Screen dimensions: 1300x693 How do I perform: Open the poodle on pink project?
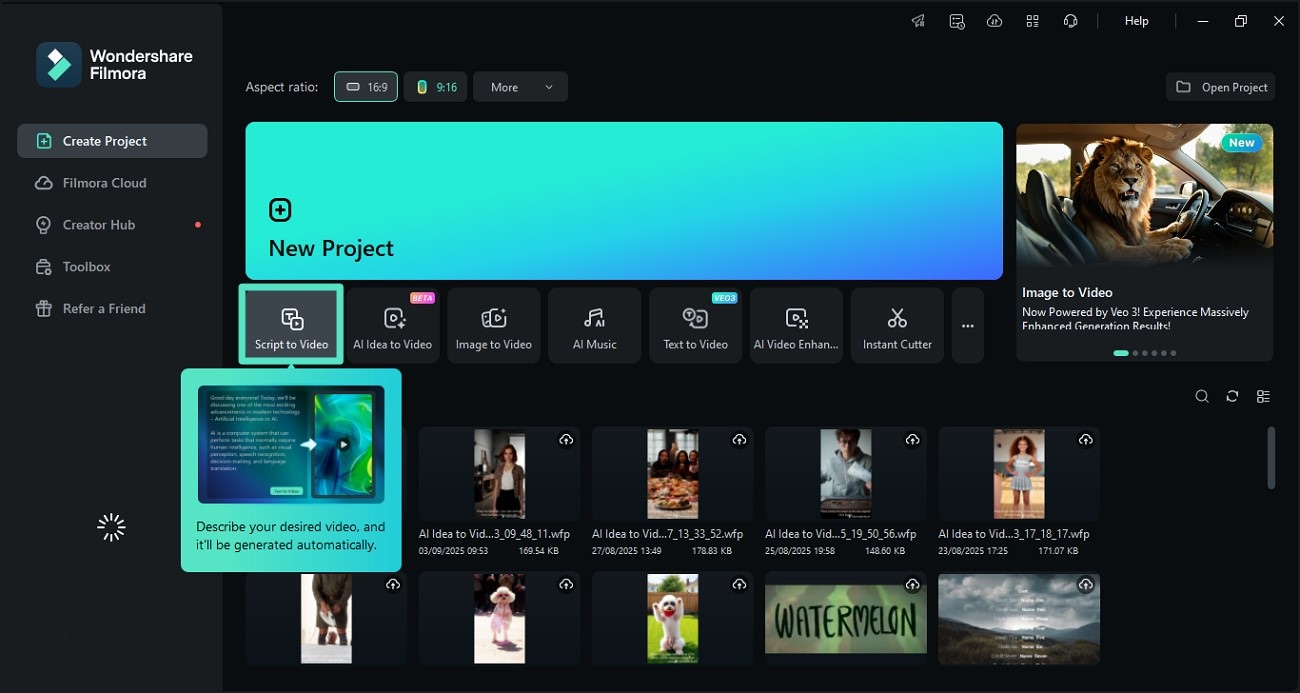(499, 619)
